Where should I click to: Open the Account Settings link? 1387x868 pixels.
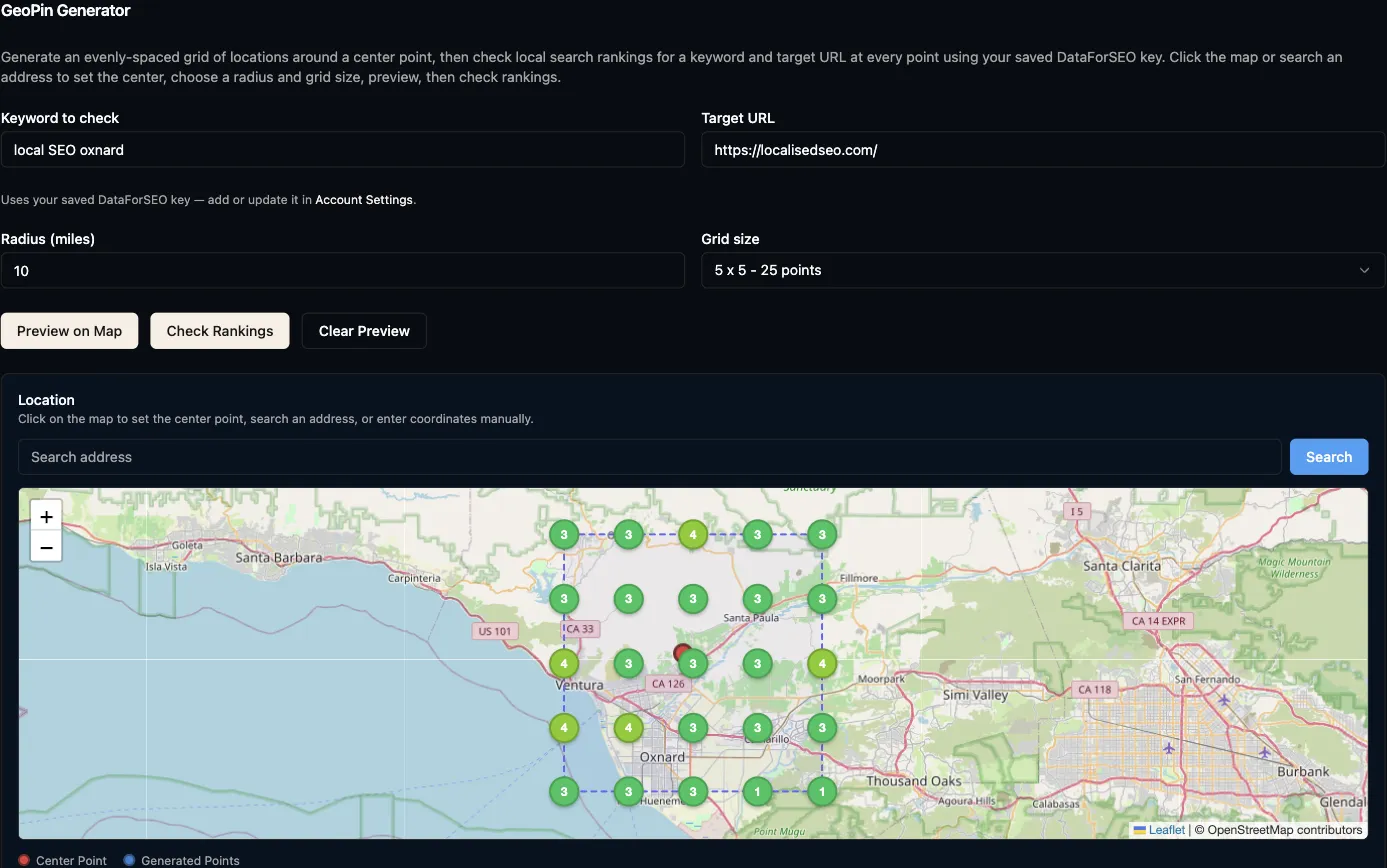pos(364,200)
